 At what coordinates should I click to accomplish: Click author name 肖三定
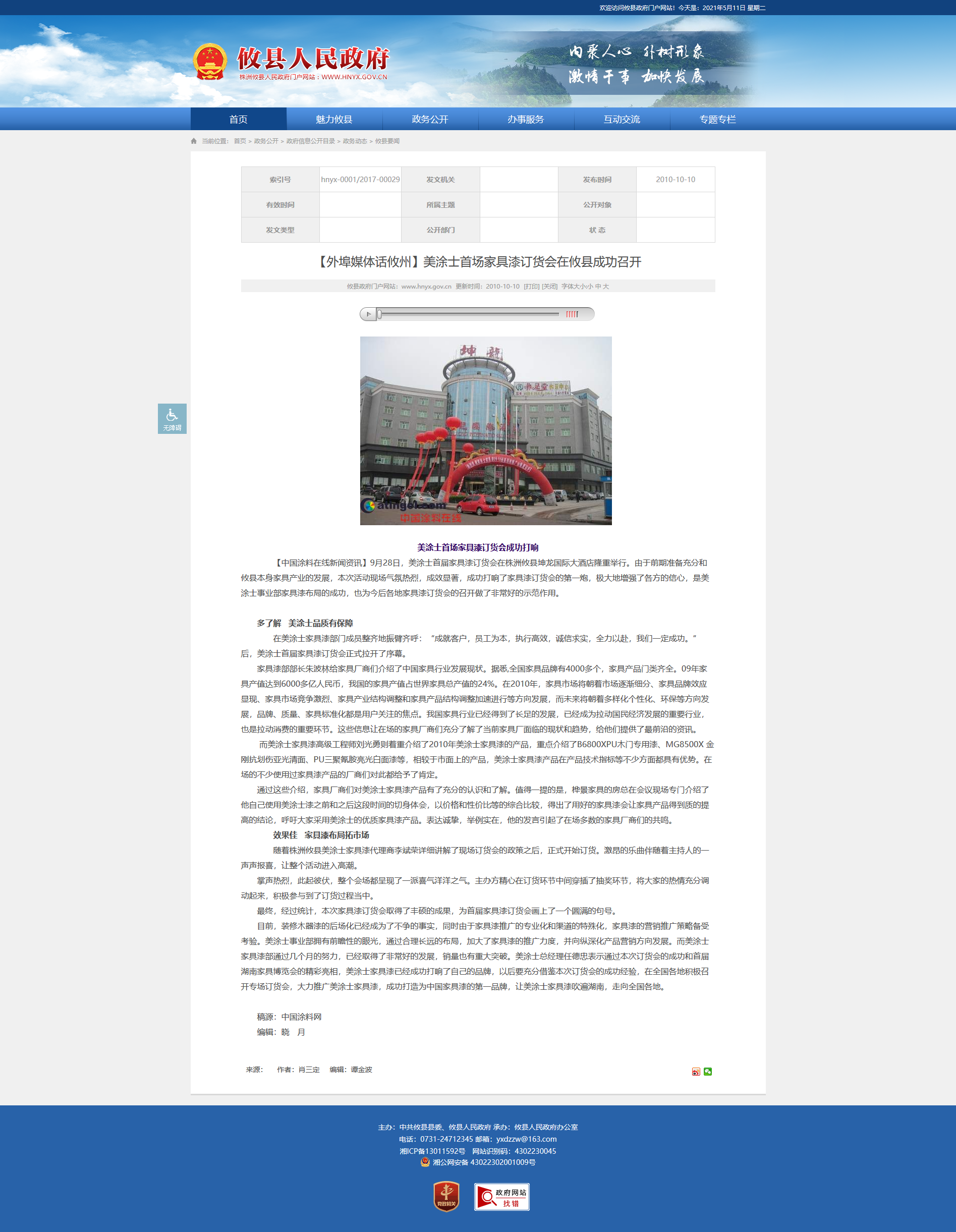(309, 1070)
